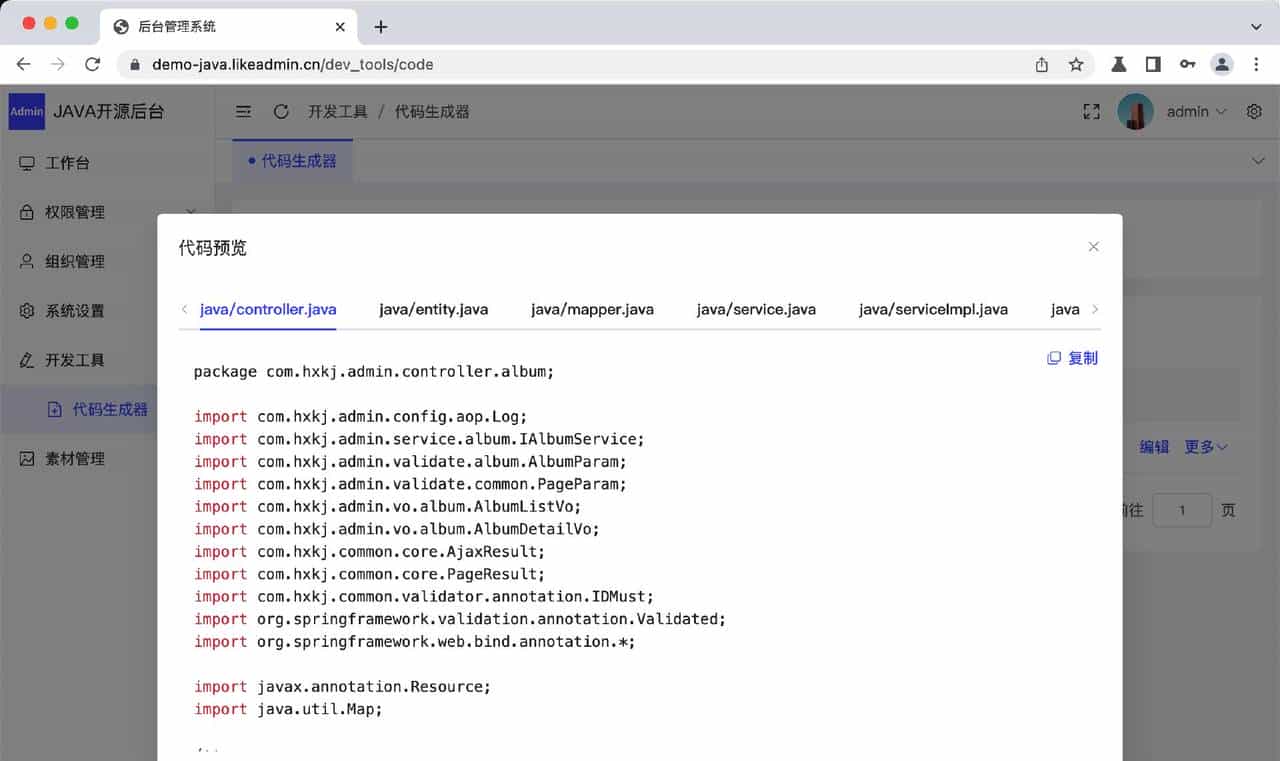Expand the tabs chevron at right
Screen dimensions: 1280x761
pyautogui.click(x=1256, y=161)
